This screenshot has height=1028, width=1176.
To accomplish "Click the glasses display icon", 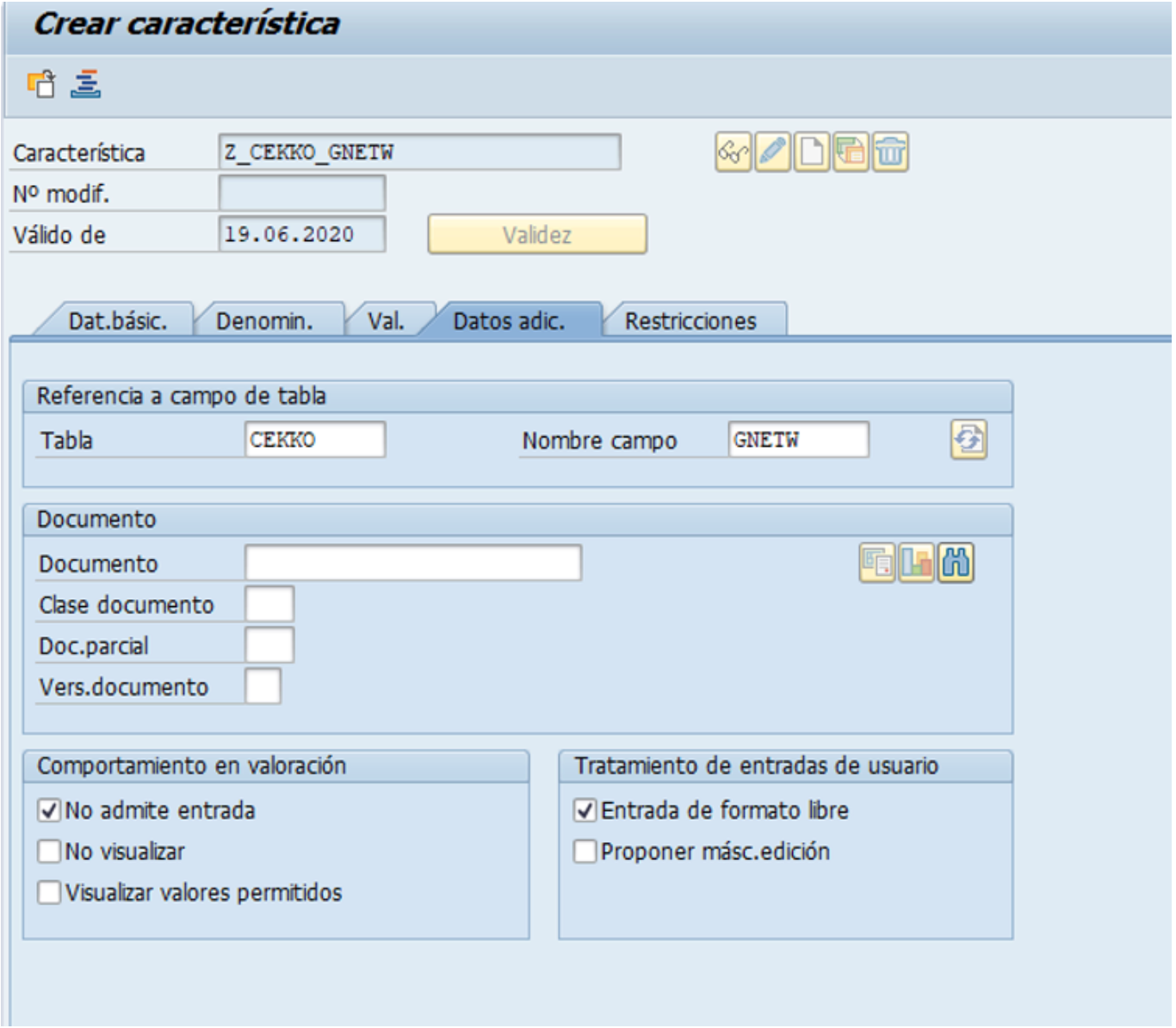I will pos(733,153).
